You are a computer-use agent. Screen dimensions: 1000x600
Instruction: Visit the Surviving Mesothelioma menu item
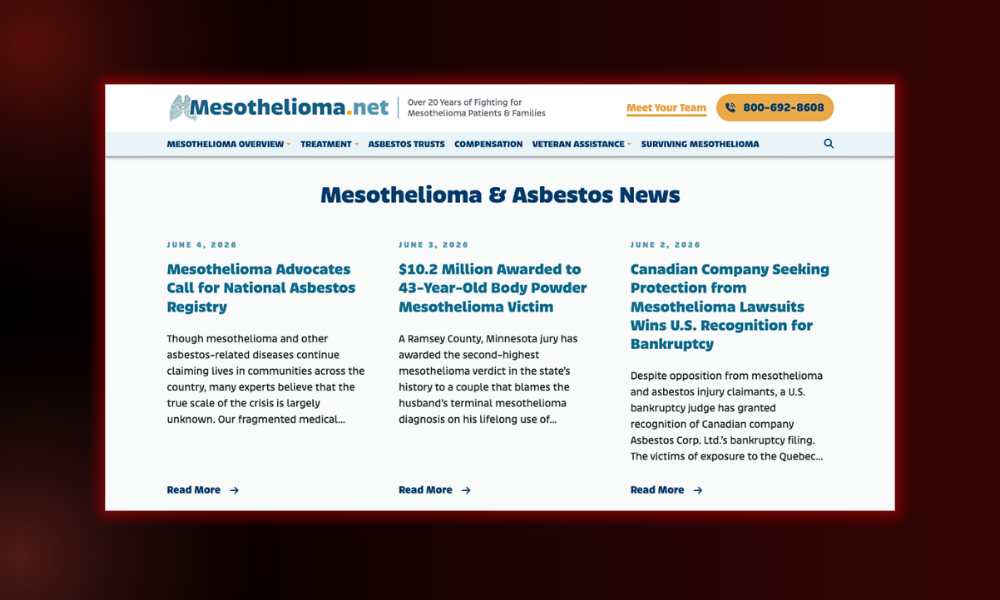tap(700, 144)
